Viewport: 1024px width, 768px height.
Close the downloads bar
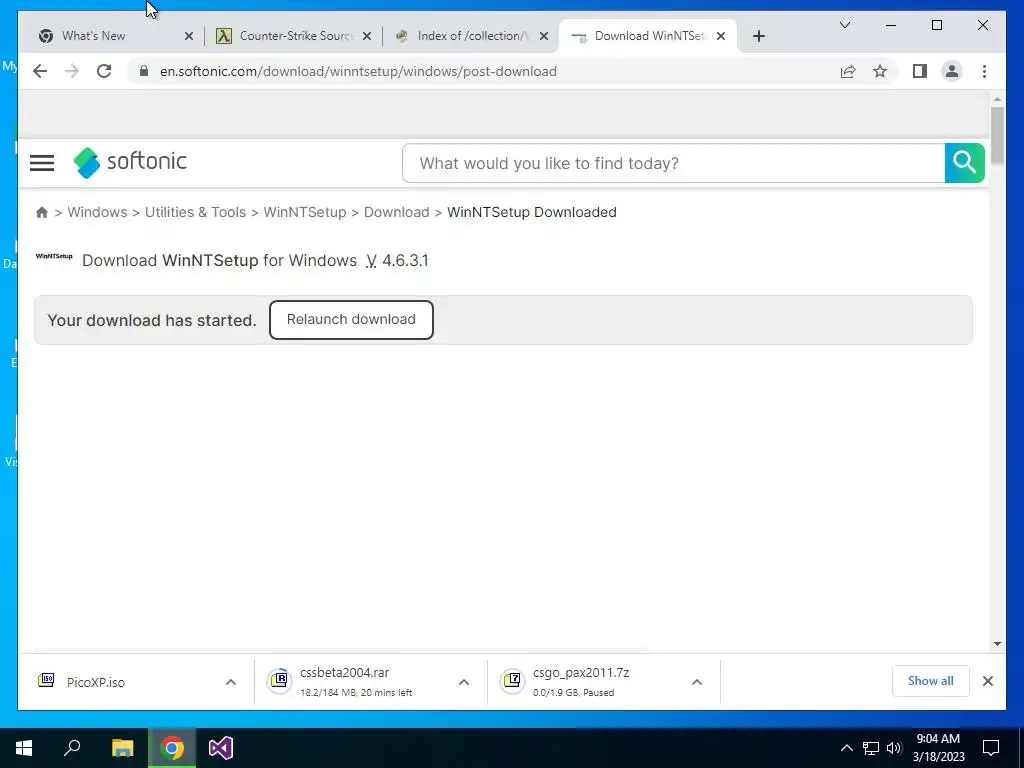click(987, 681)
